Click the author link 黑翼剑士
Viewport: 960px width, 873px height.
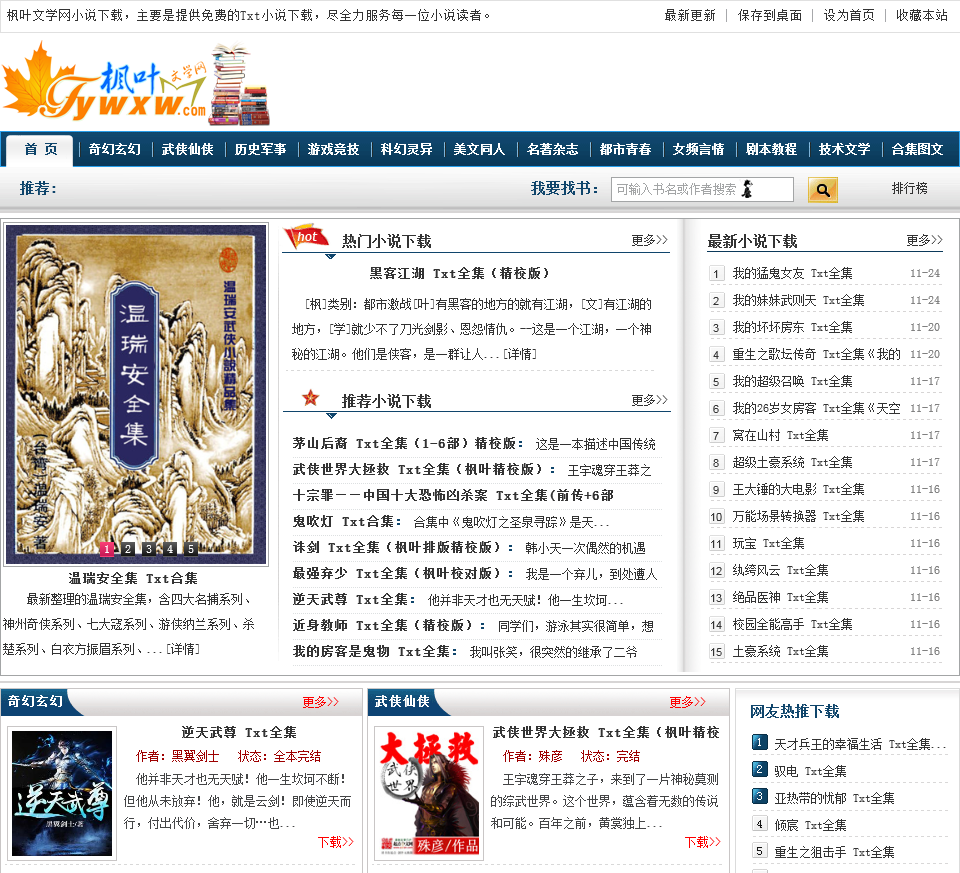point(195,756)
